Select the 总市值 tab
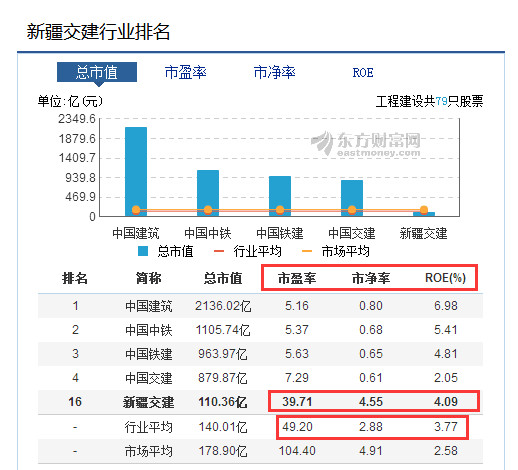The height and width of the screenshot is (470, 518). click(97, 72)
